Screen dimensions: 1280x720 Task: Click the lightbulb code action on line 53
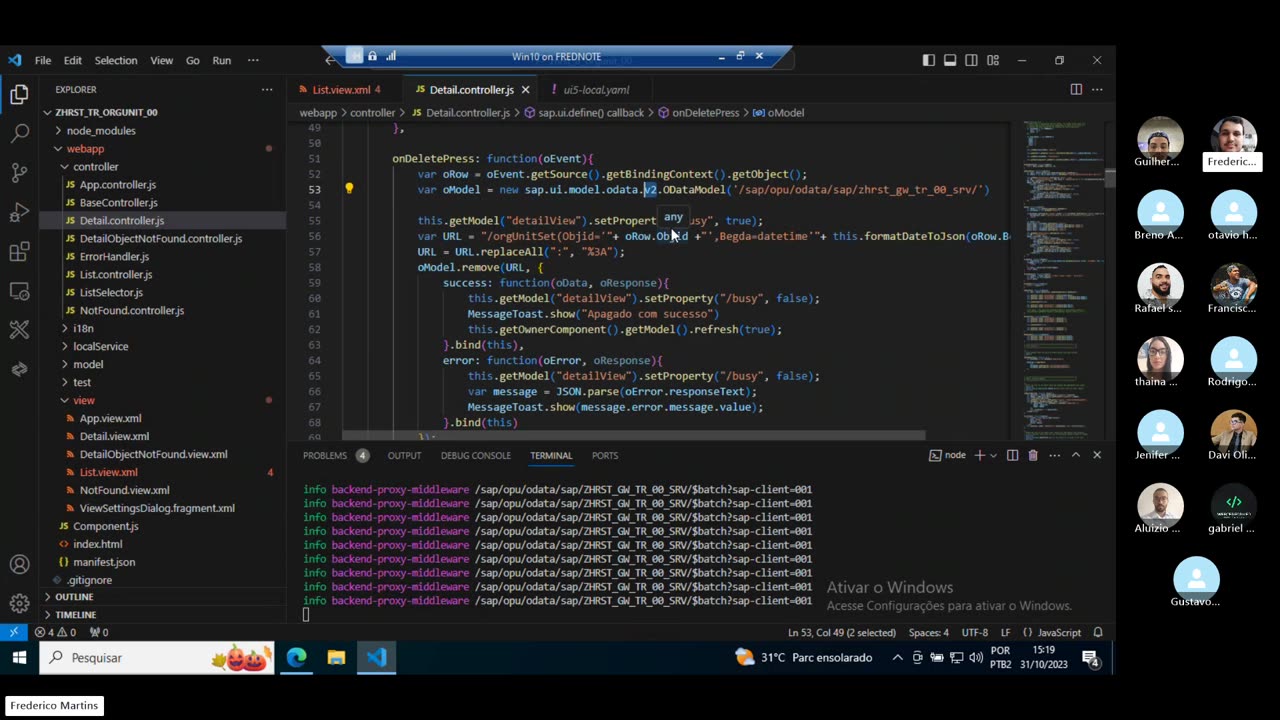pyautogui.click(x=349, y=188)
